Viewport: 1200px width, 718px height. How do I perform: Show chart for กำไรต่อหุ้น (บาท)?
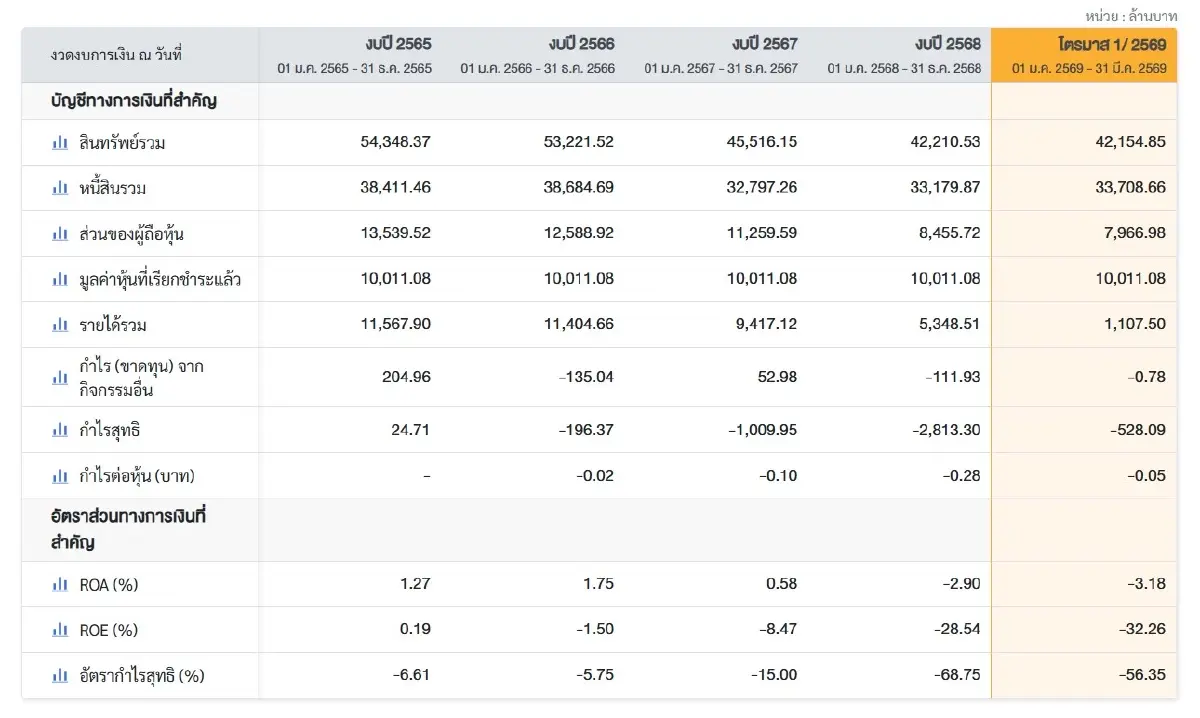[60, 476]
